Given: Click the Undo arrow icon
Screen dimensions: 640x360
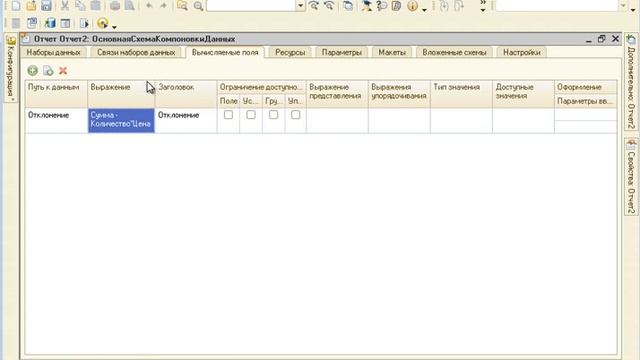Looking at the screenshot, I should [149, 5].
